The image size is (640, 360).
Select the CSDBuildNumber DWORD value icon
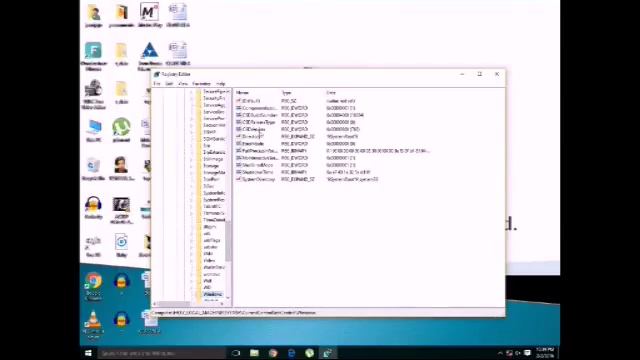239,115
